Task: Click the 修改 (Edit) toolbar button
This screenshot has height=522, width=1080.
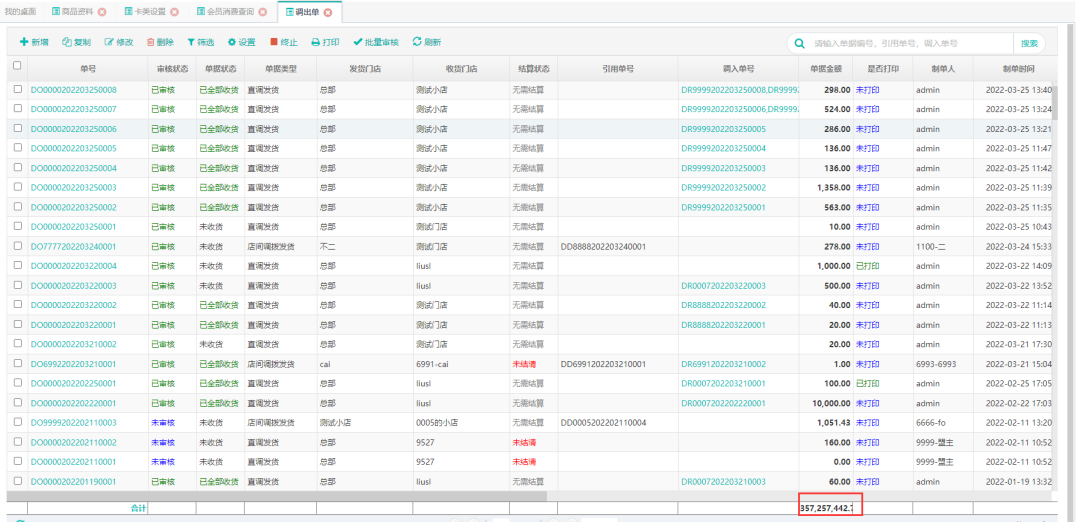Action: pyautogui.click(x=118, y=43)
